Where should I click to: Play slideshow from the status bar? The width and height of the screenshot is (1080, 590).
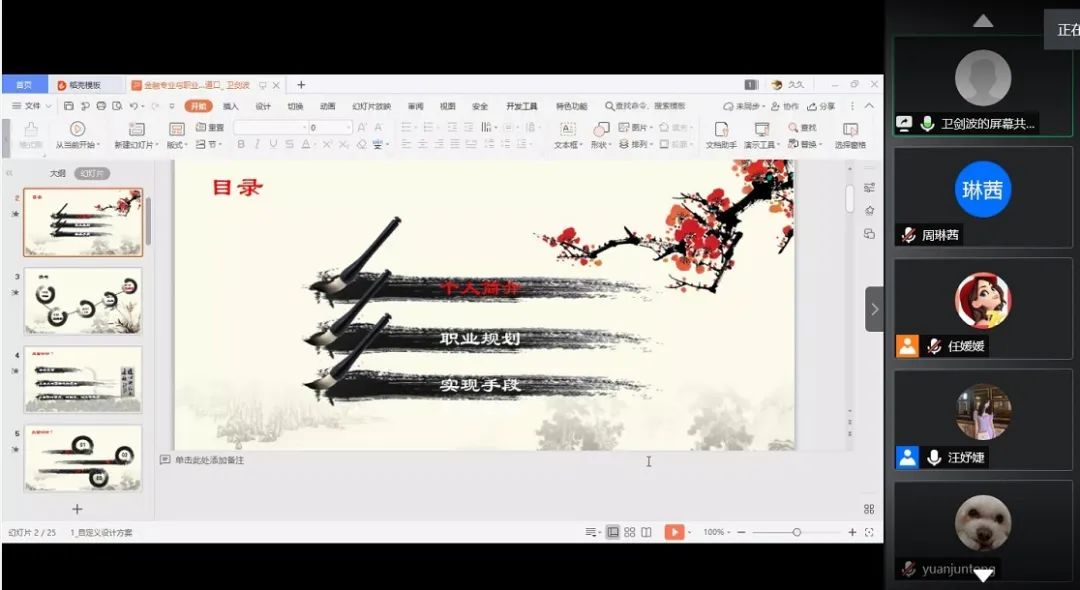point(675,532)
